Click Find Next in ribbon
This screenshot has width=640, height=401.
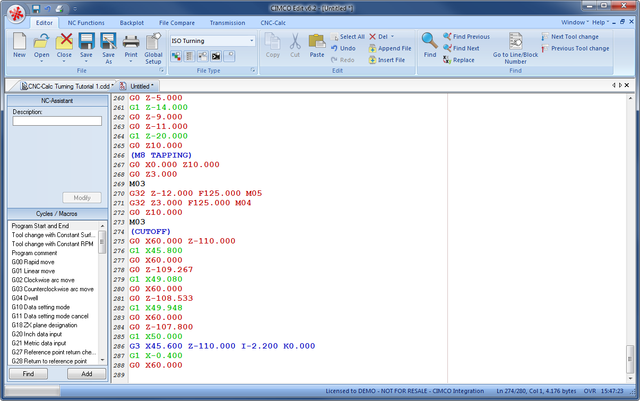(461, 48)
